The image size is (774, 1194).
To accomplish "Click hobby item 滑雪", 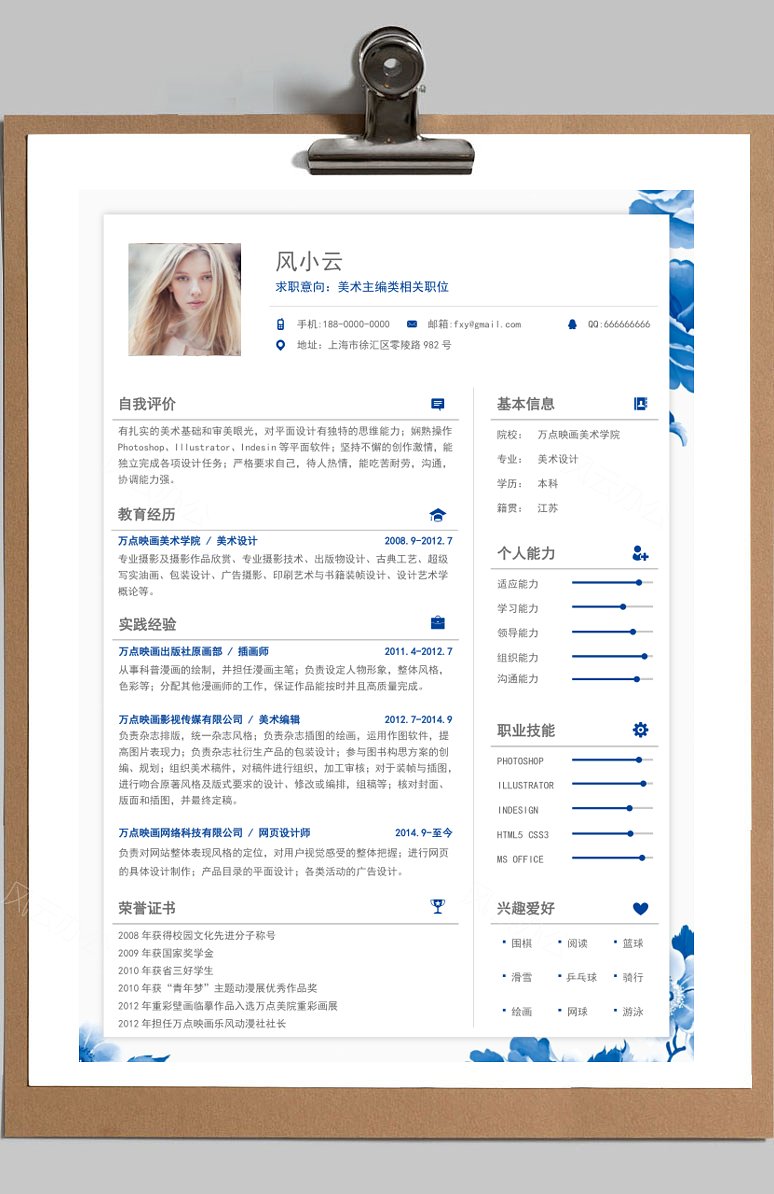I will [522, 977].
